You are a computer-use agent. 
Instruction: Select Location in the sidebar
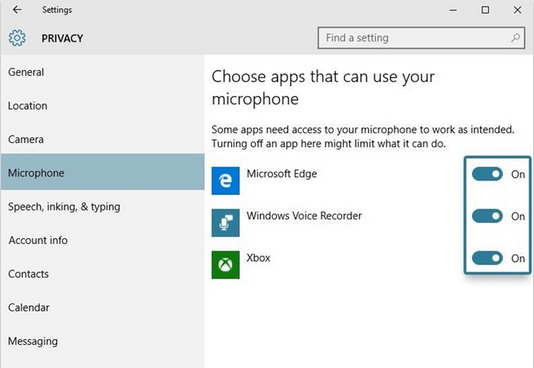click(x=102, y=106)
